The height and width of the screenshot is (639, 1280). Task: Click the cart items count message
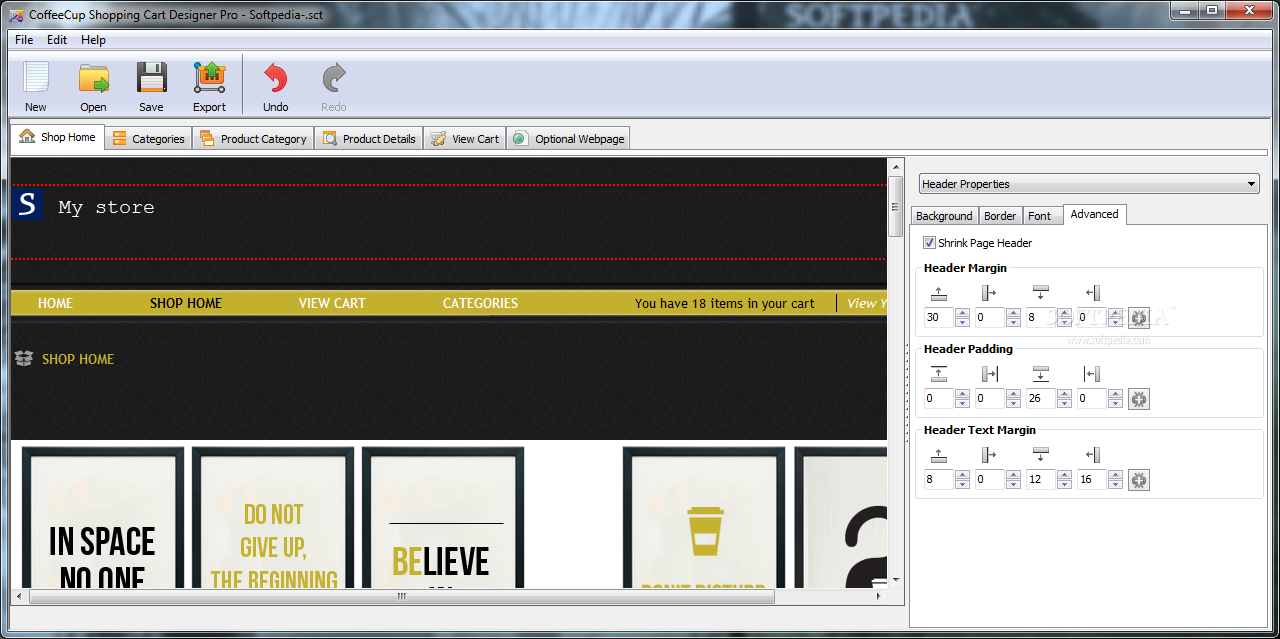tap(725, 303)
